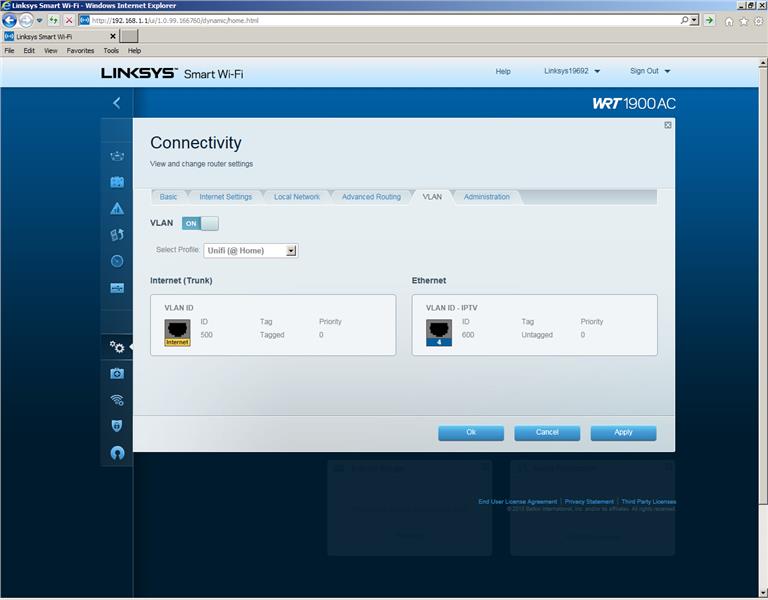The height and width of the screenshot is (600, 768).
Task: Click the Cancel button
Action: (547, 432)
